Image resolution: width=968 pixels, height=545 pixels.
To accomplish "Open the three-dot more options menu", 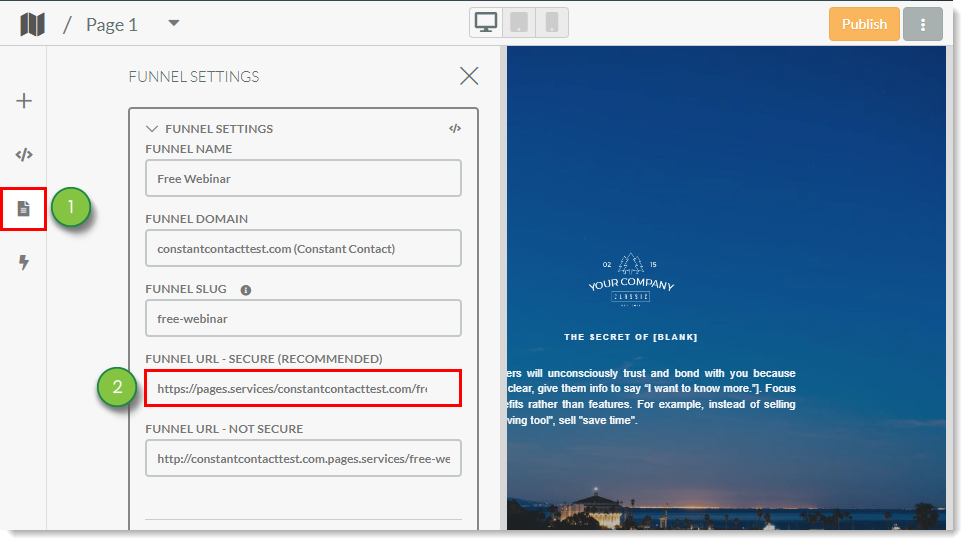I will tap(922, 24).
